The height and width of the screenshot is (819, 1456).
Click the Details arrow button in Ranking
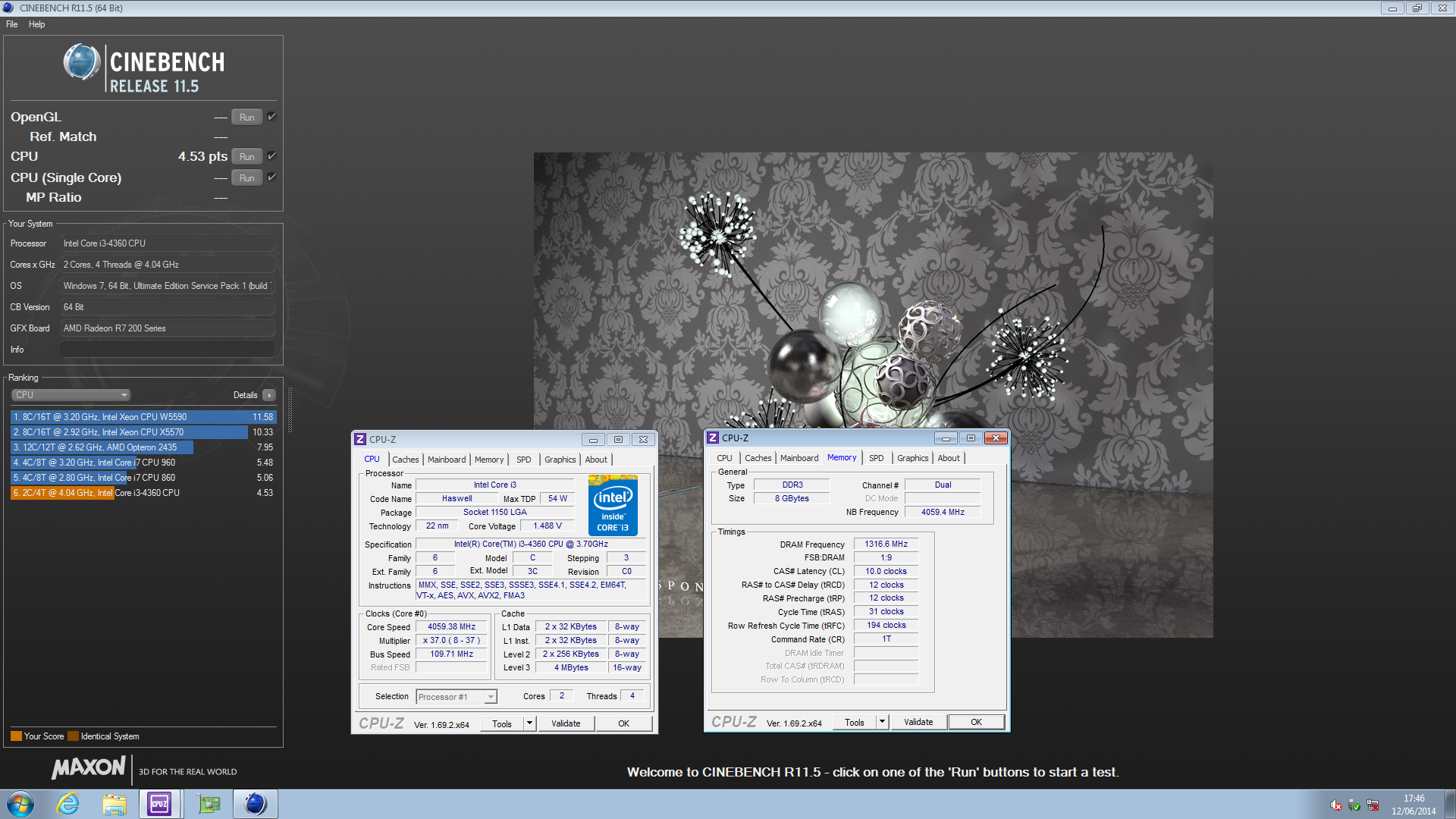[x=269, y=395]
